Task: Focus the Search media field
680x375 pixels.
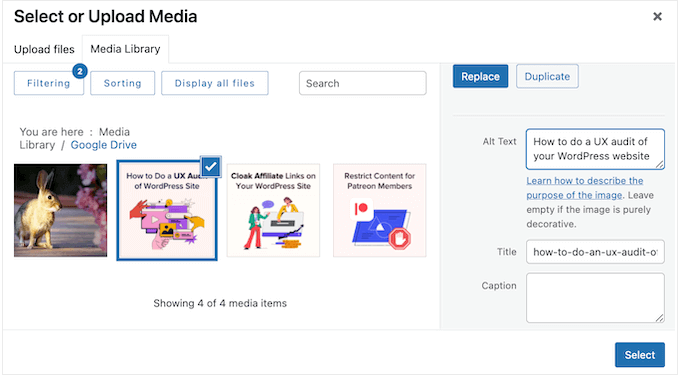Action: coord(363,83)
